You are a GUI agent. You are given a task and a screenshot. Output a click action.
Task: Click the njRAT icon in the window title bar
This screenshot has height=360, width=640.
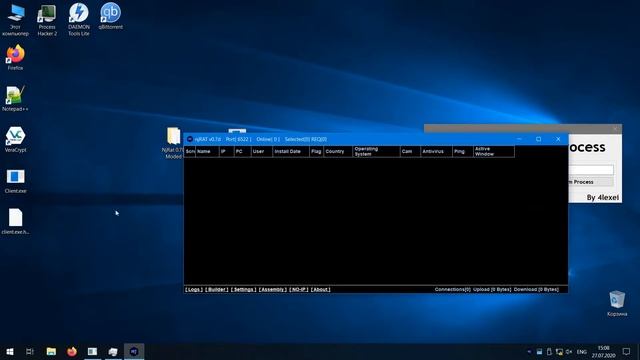point(189,139)
